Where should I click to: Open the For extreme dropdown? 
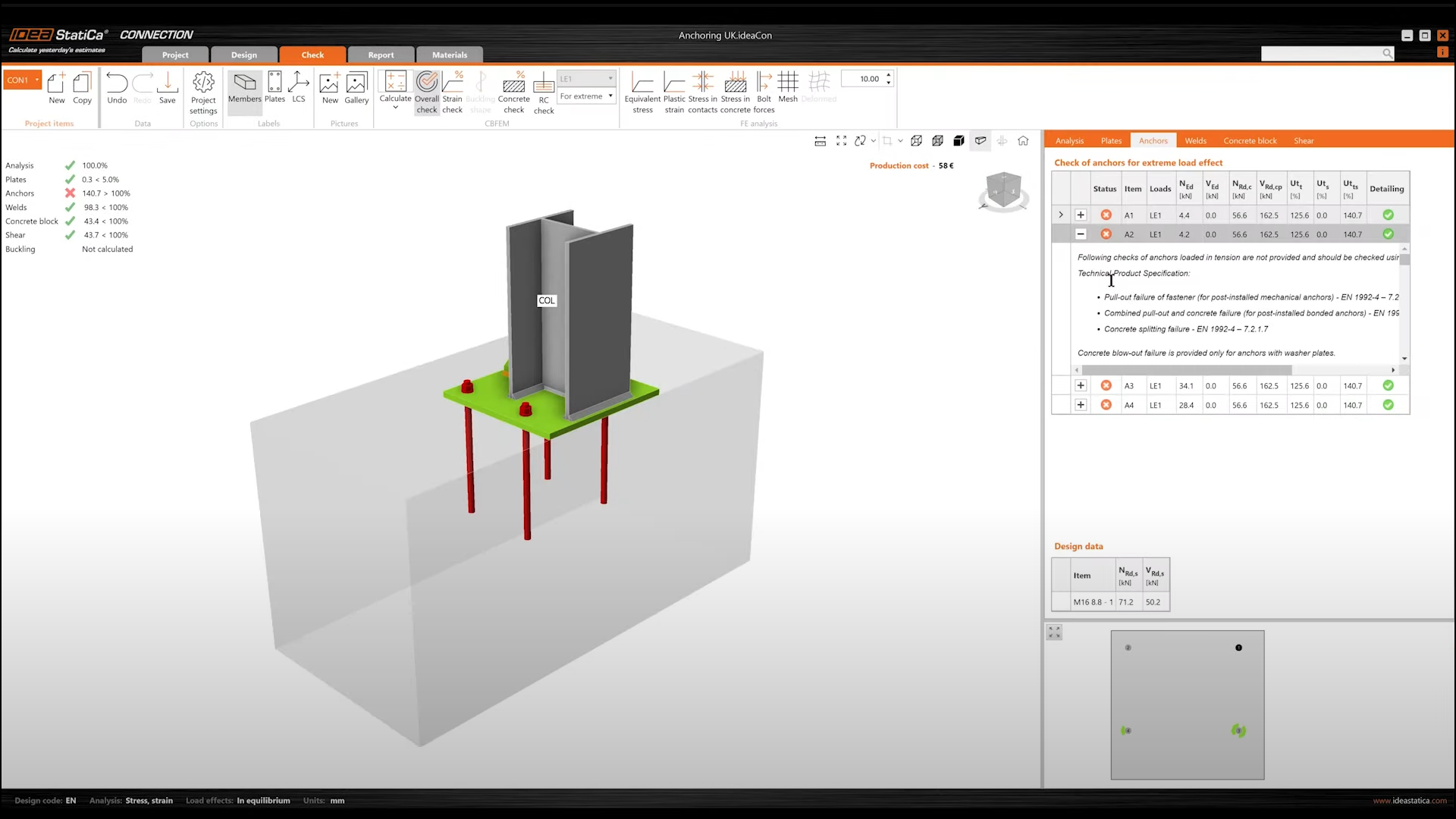point(586,96)
